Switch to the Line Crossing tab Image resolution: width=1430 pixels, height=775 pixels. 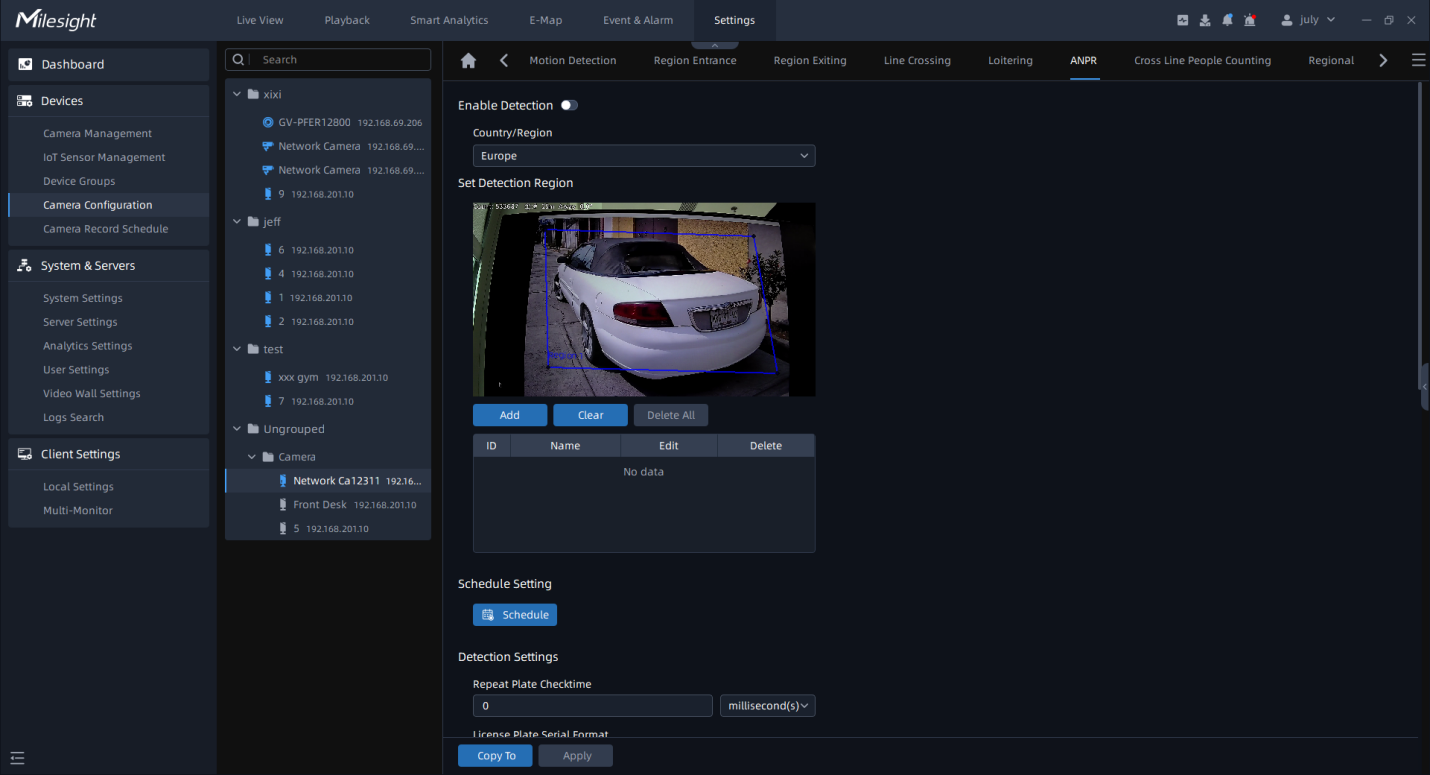point(917,60)
